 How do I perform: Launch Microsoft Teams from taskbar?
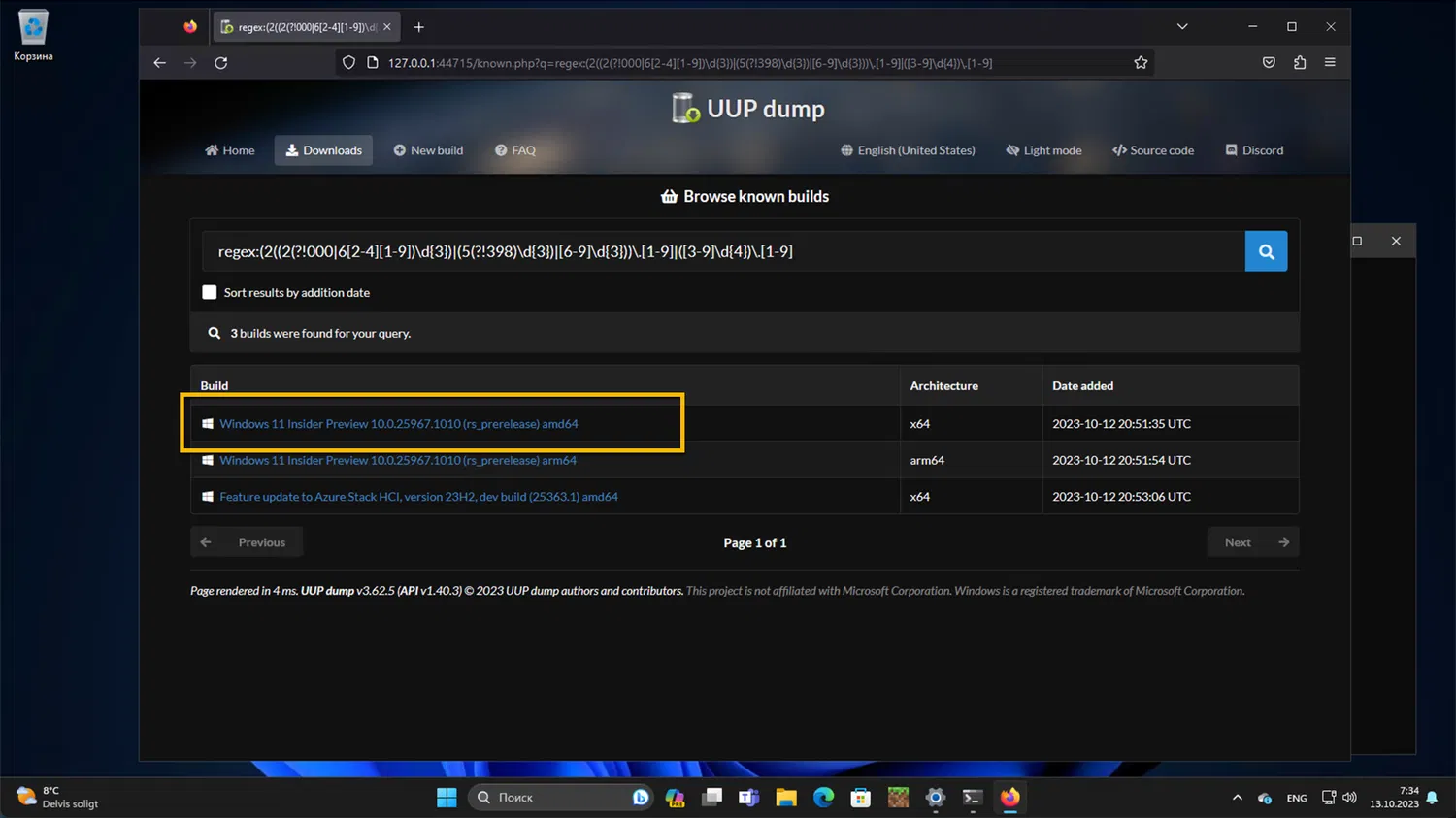[x=748, y=798]
